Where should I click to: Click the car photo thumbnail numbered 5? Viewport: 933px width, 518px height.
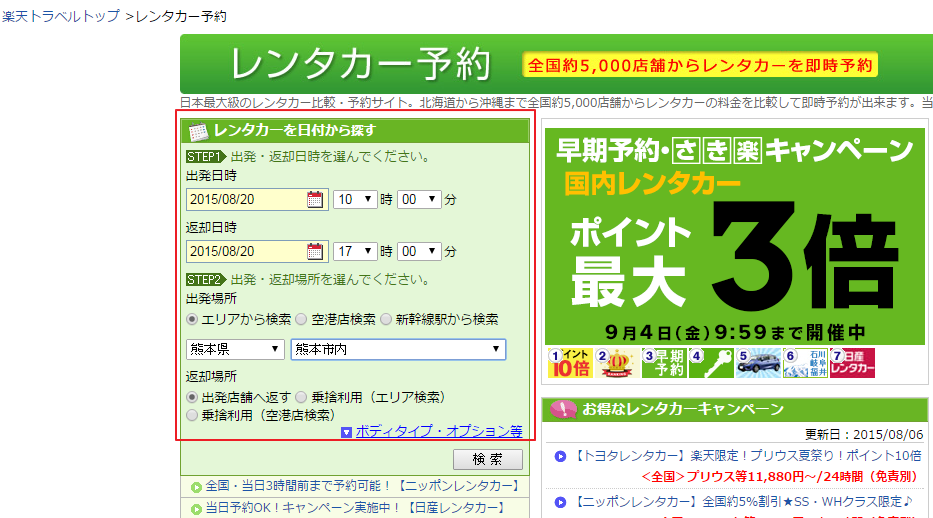coord(758,363)
